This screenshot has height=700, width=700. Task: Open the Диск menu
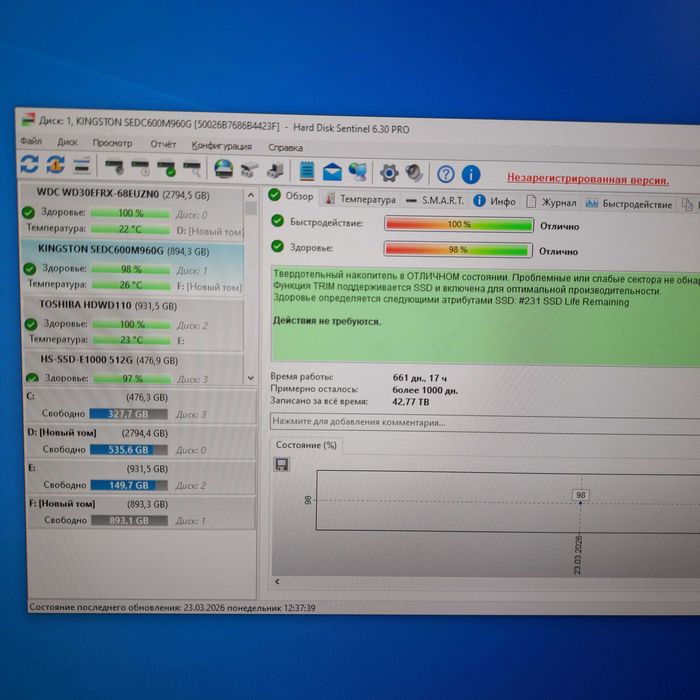point(67,142)
